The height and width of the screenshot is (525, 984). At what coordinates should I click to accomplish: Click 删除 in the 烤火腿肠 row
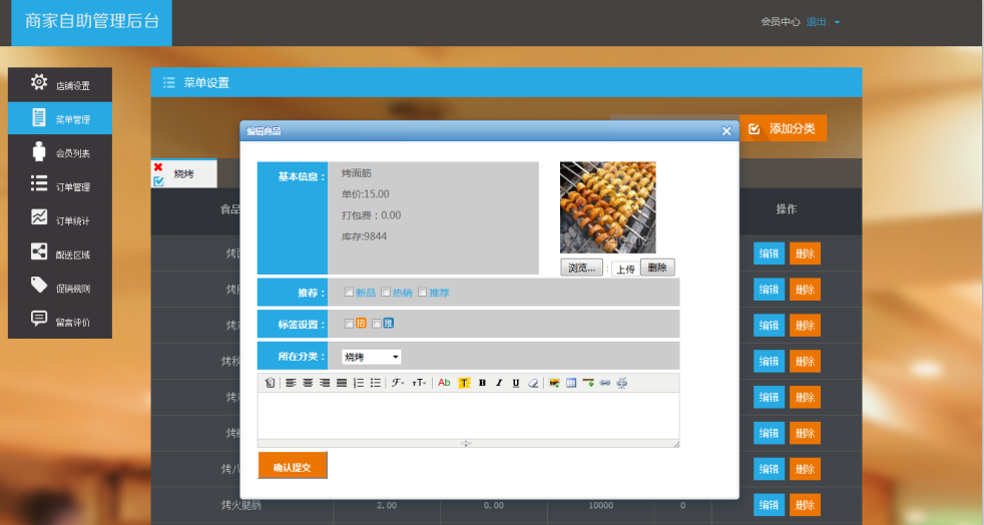(x=805, y=505)
